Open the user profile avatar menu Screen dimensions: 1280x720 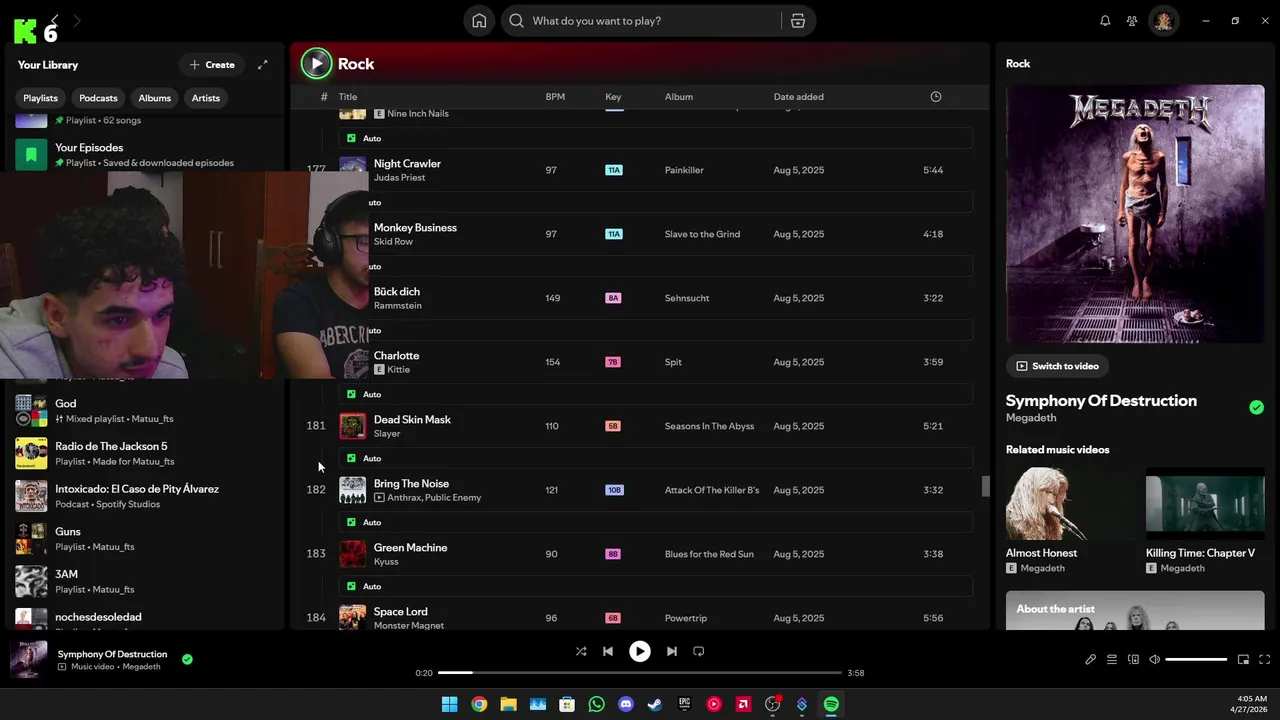click(x=1163, y=21)
